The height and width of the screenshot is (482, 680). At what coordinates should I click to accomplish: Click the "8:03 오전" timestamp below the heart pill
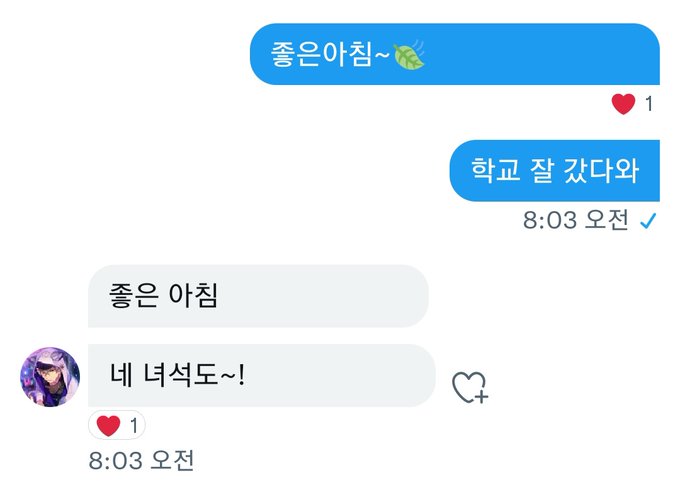pos(141,461)
